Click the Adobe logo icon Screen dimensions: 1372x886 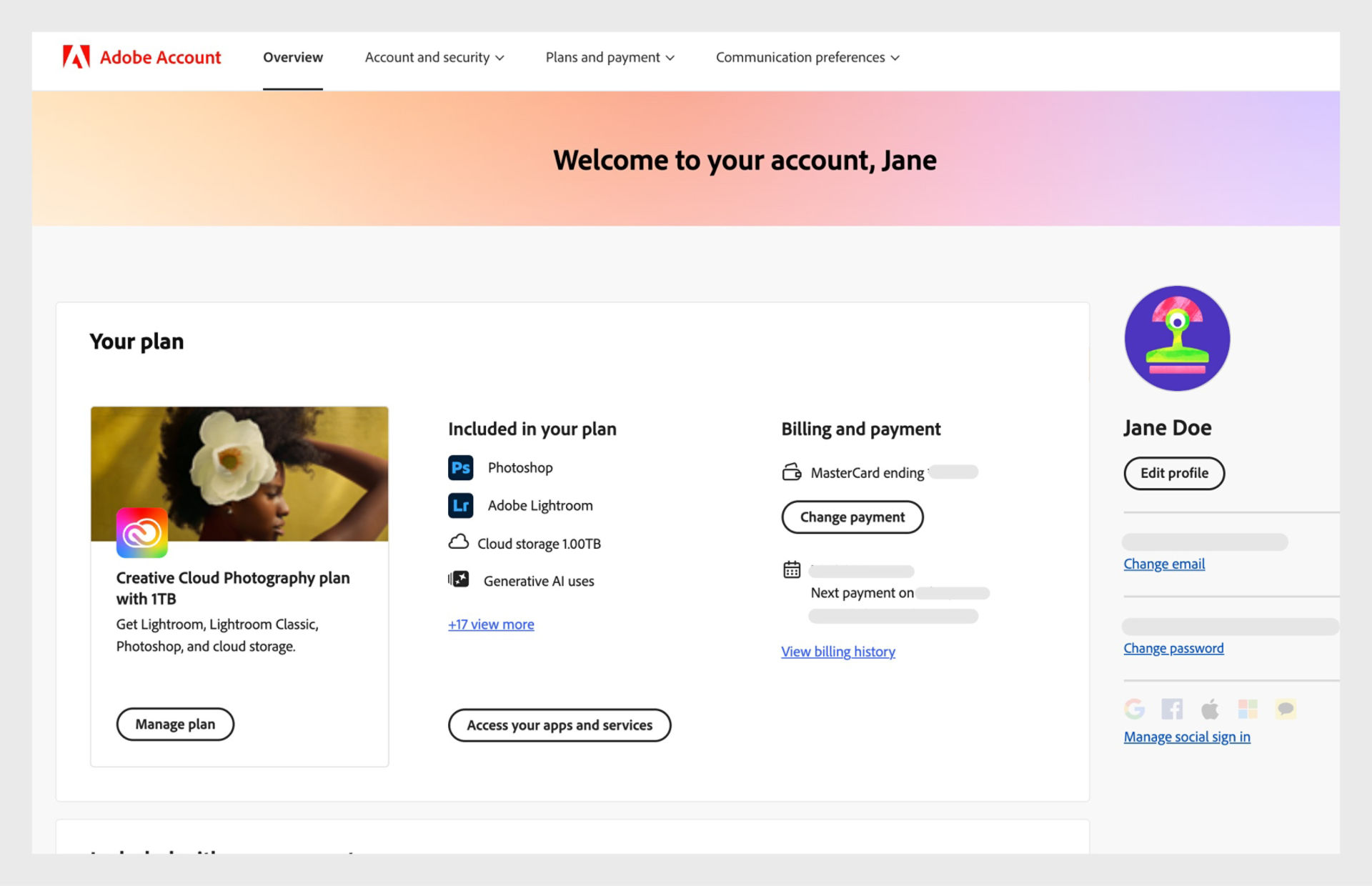[x=76, y=57]
